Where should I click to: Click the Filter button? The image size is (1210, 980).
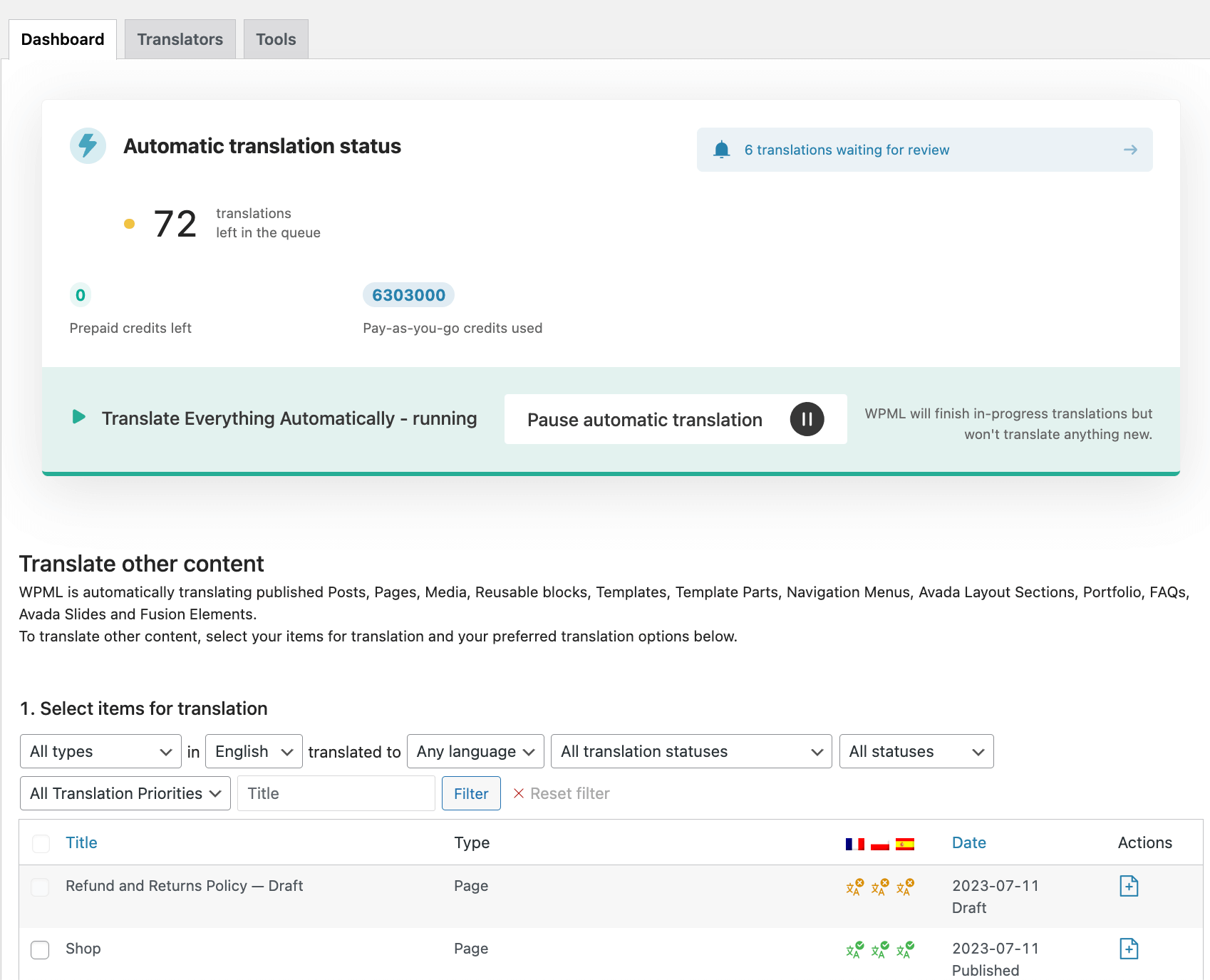click(x=471, y=793)
